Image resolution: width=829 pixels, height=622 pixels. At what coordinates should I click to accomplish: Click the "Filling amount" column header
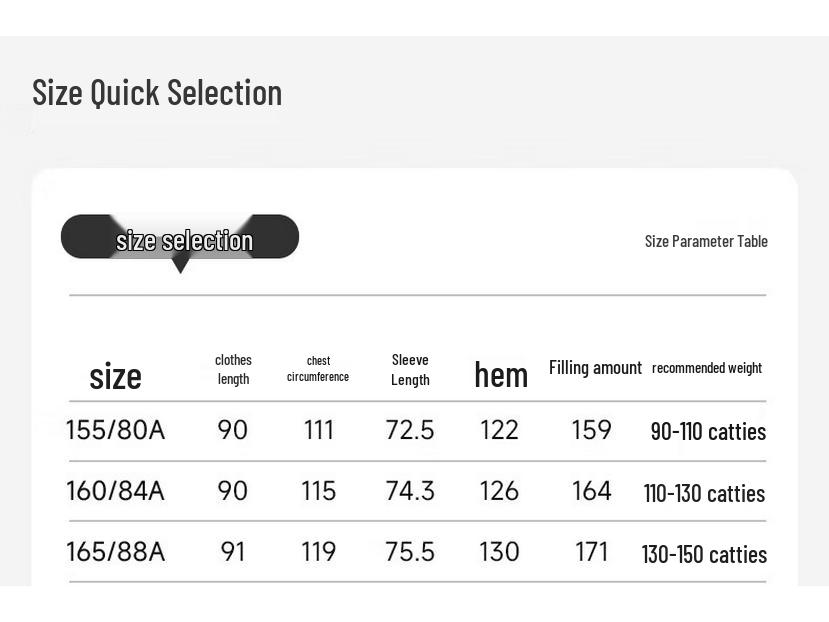point(595,367)
